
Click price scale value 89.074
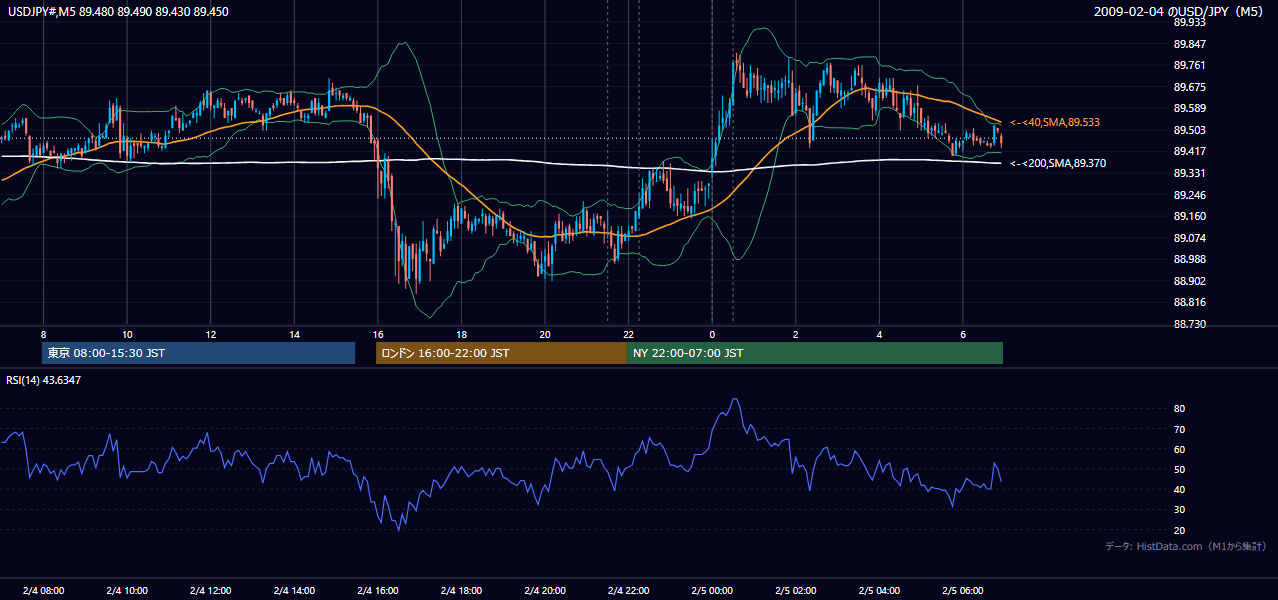click(1190, 238)
